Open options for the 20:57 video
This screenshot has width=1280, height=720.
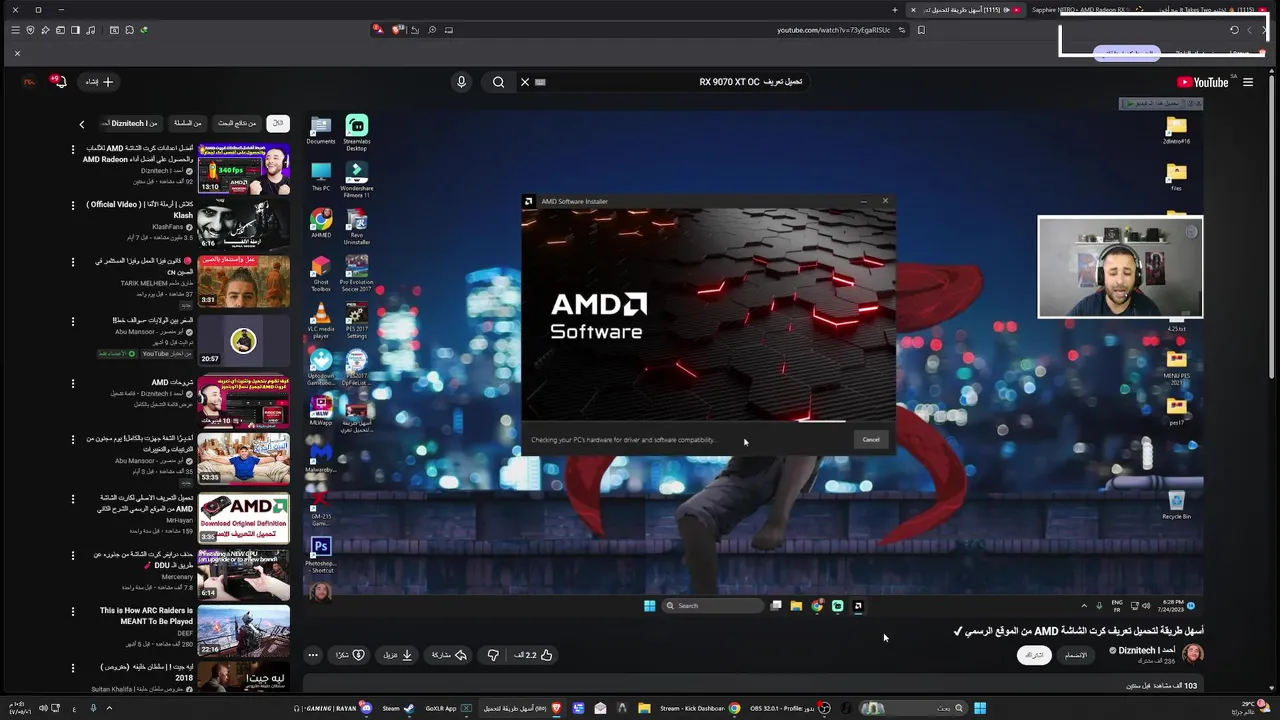point(72,321)
